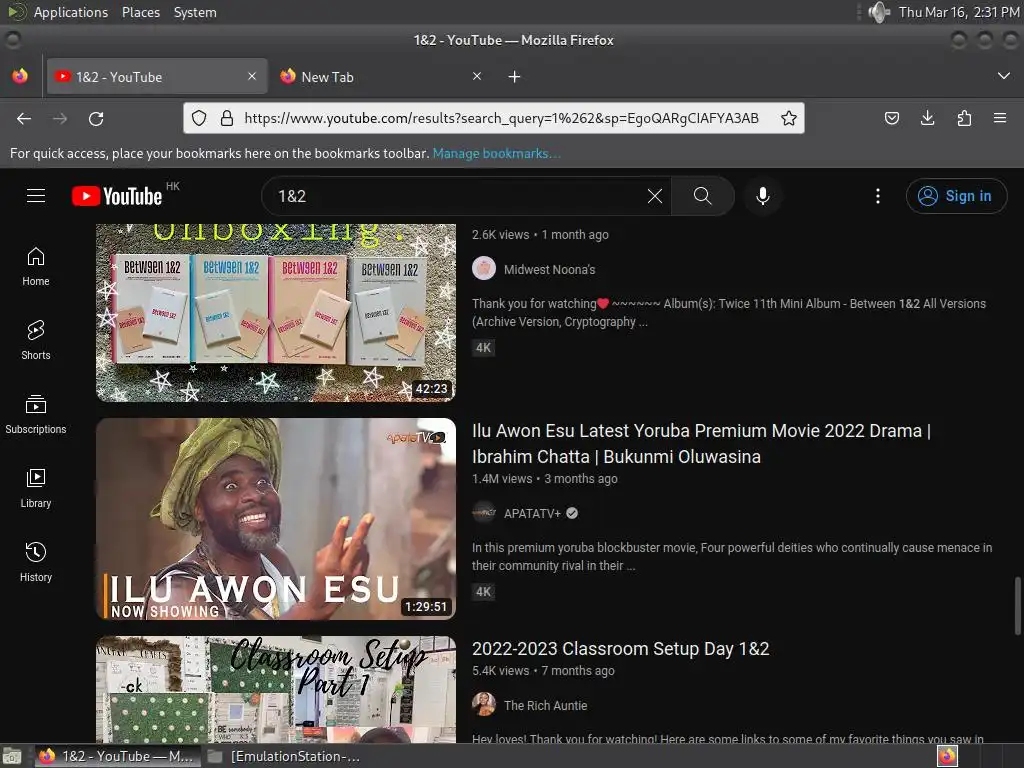This screenshot has width=1024, height=768.
Task: Click the 4K badge under Ilu Awon Esu description
Action: coord(483,592)
